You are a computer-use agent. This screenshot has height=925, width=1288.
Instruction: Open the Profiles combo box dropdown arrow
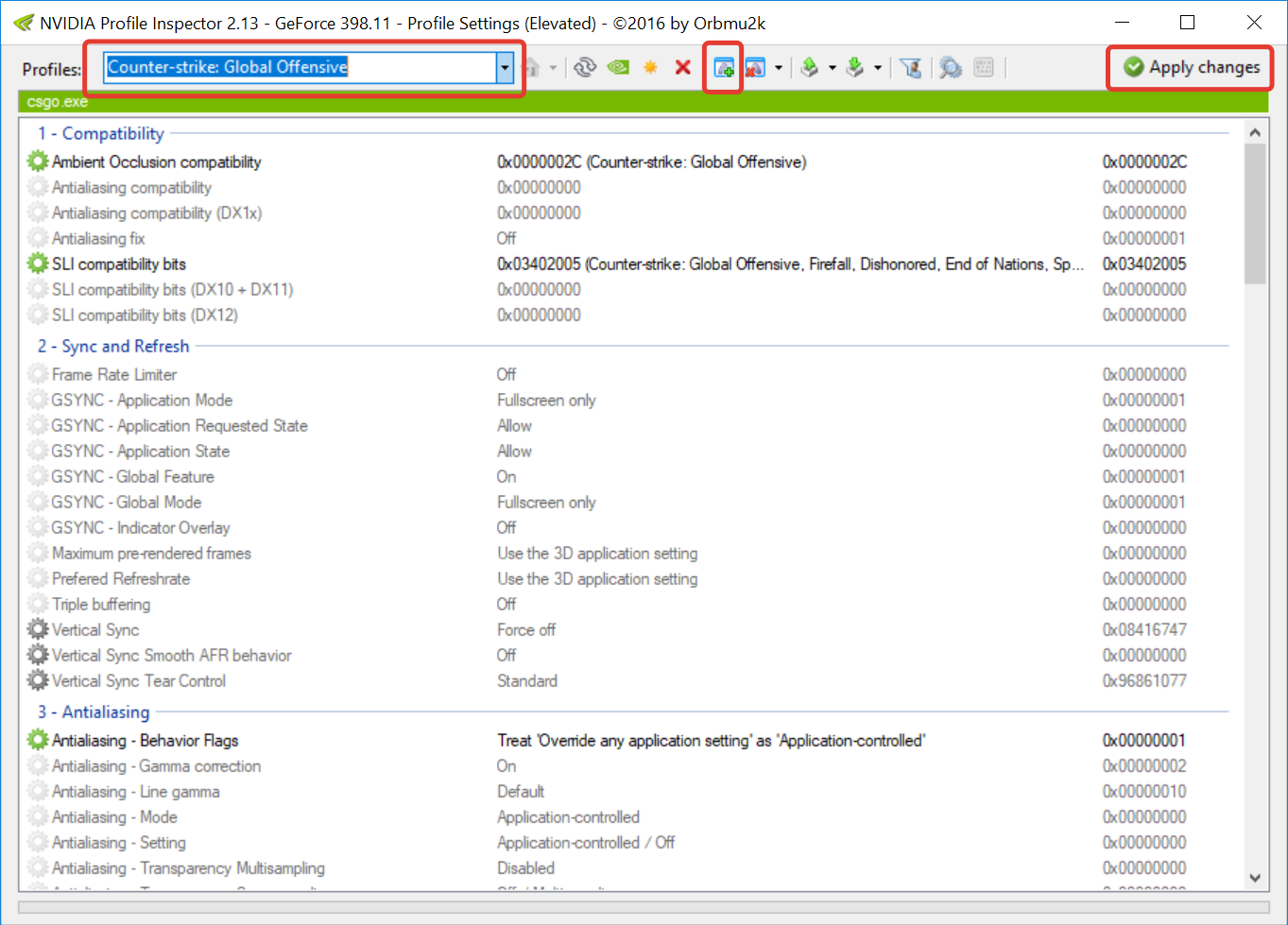click(505, 67)
